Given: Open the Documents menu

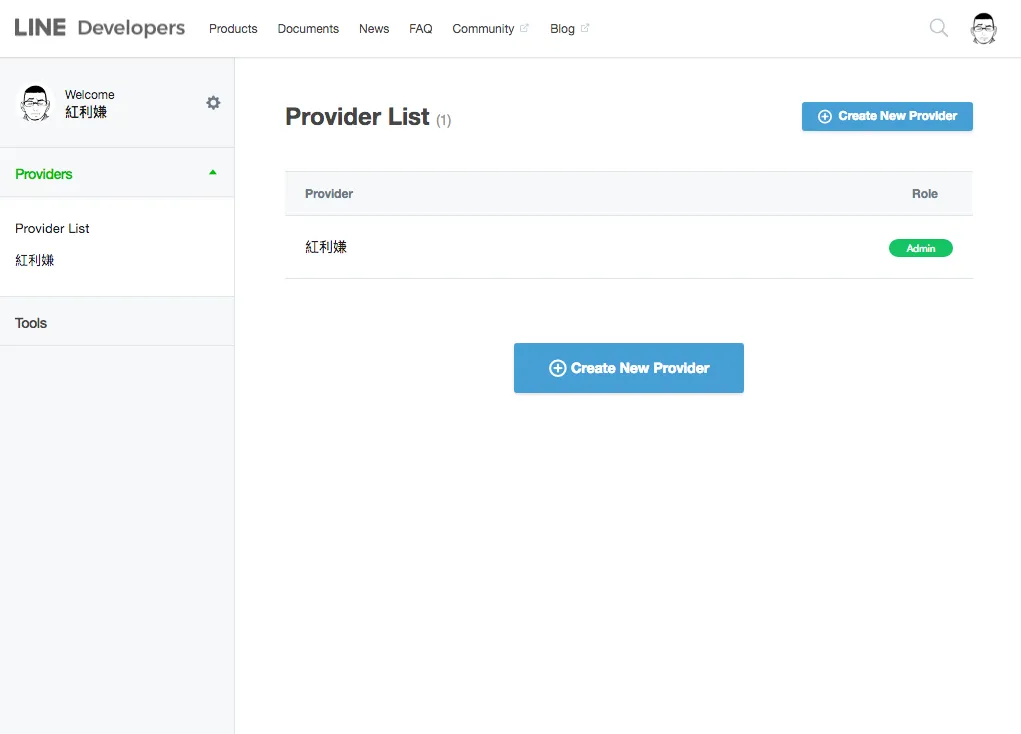Looking at the screenshot, I should pos(308,29).
